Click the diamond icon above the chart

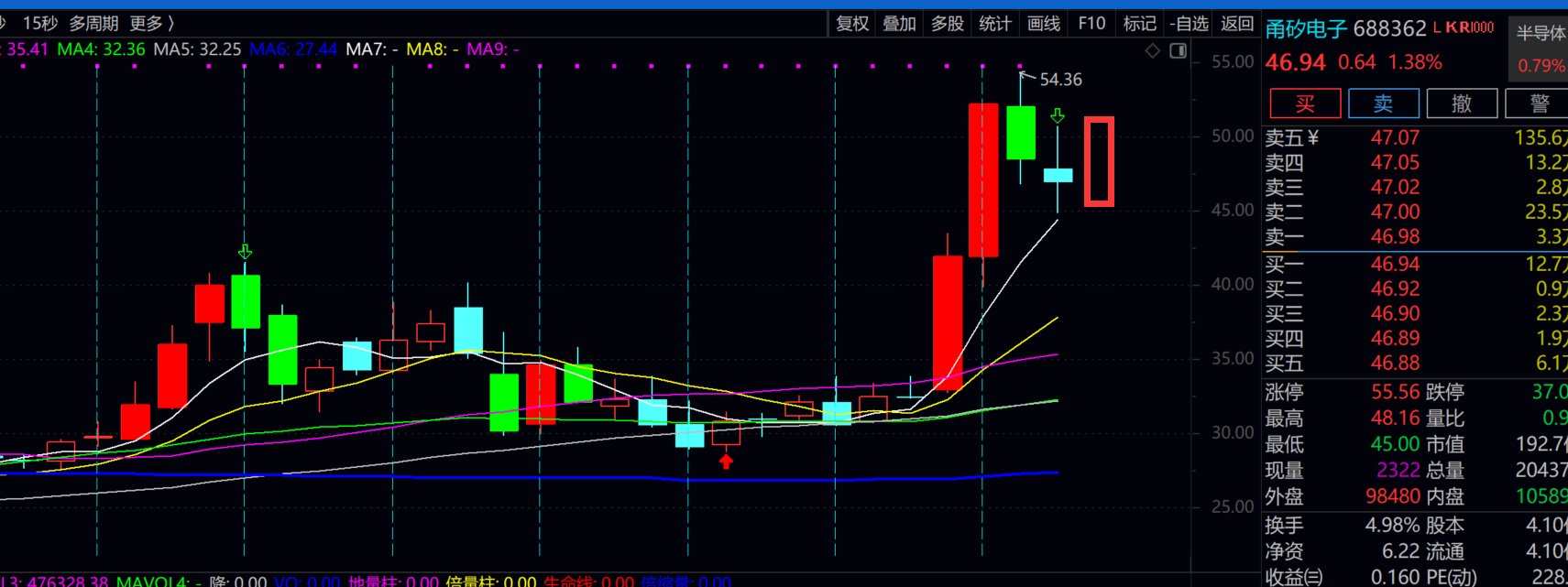tap(1153, 51)
